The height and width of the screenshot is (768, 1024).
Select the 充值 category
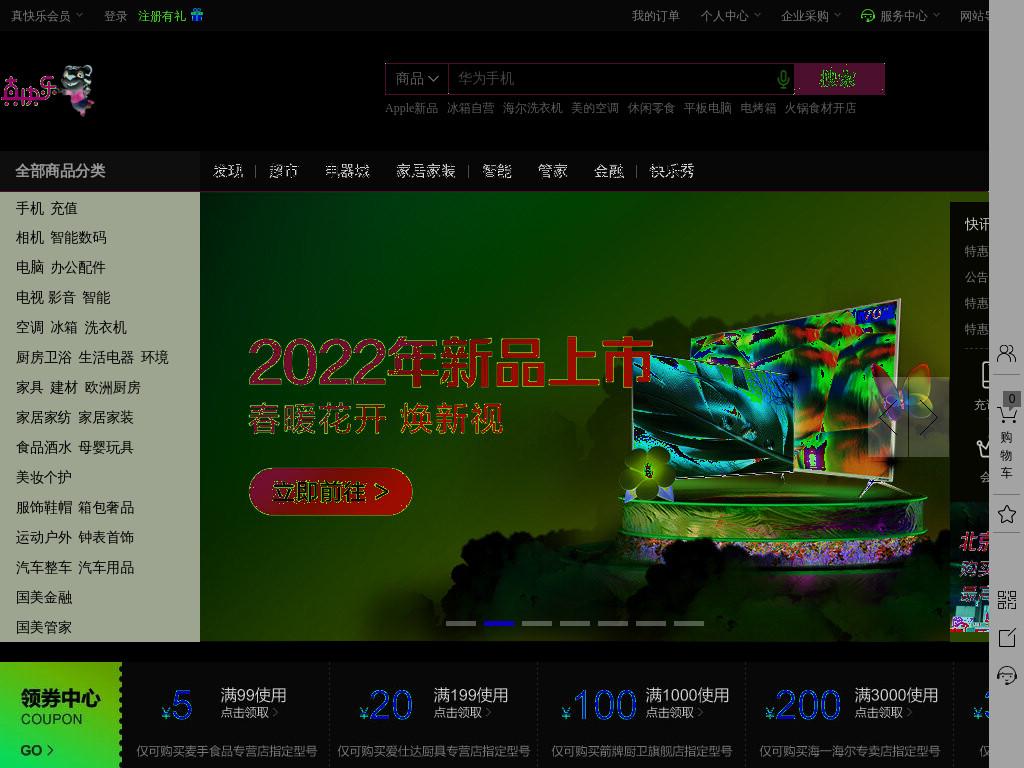pos(64,208)
